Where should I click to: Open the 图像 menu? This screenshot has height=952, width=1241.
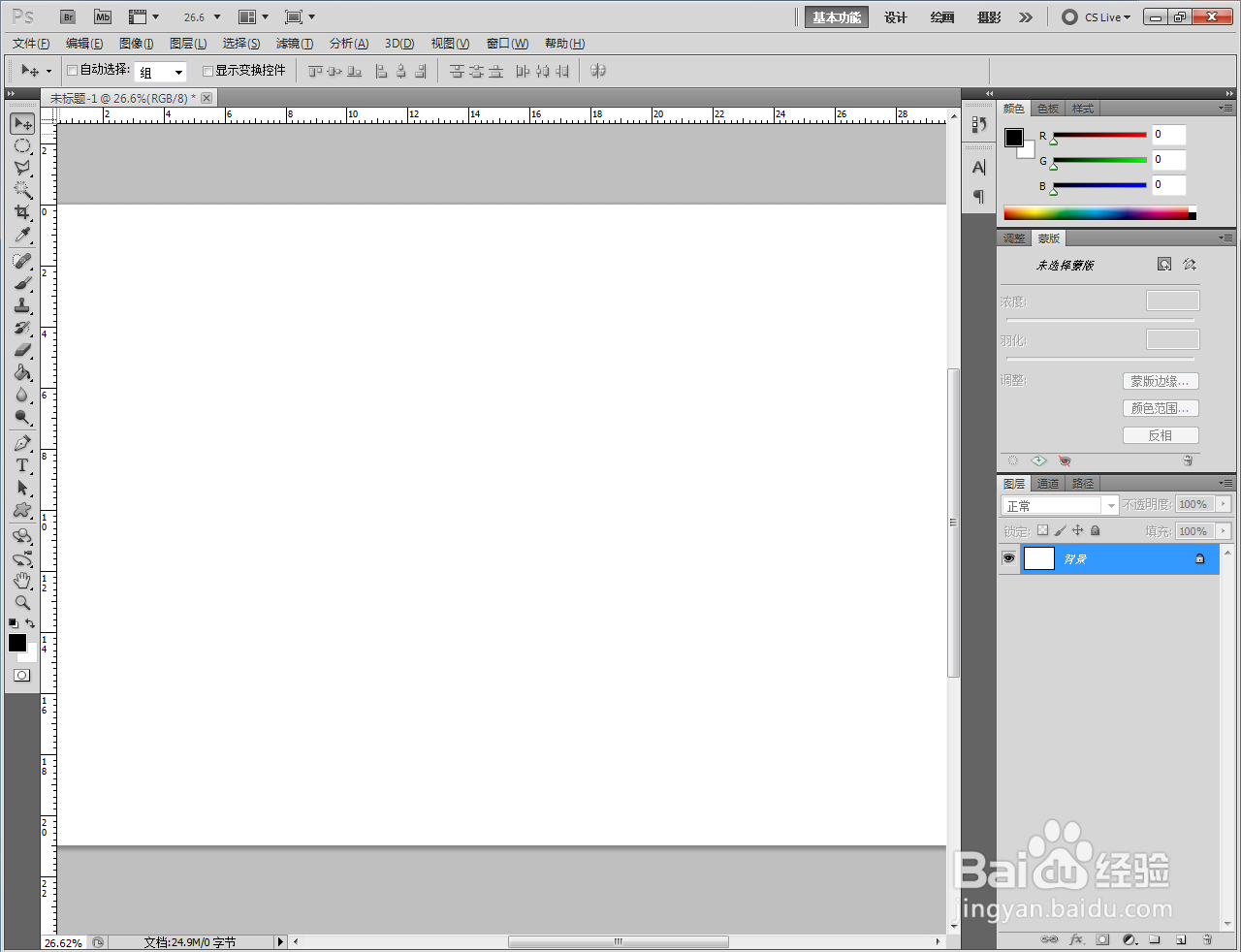137,44
